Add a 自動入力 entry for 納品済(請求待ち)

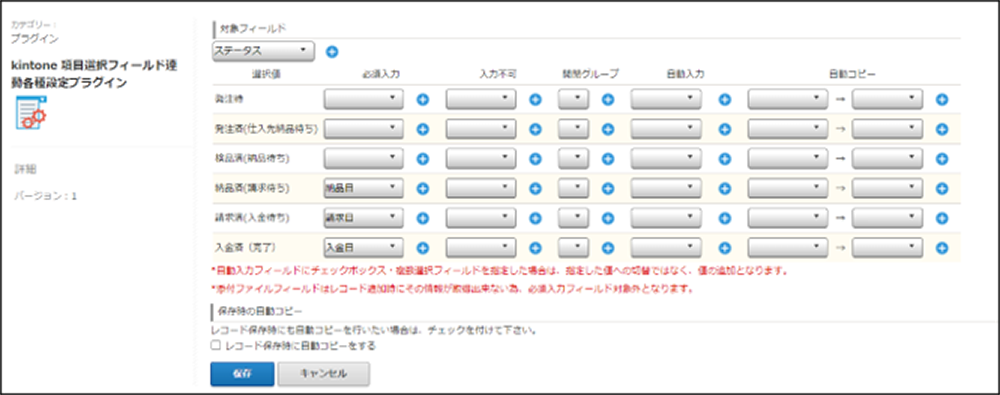tap(724, 188)
